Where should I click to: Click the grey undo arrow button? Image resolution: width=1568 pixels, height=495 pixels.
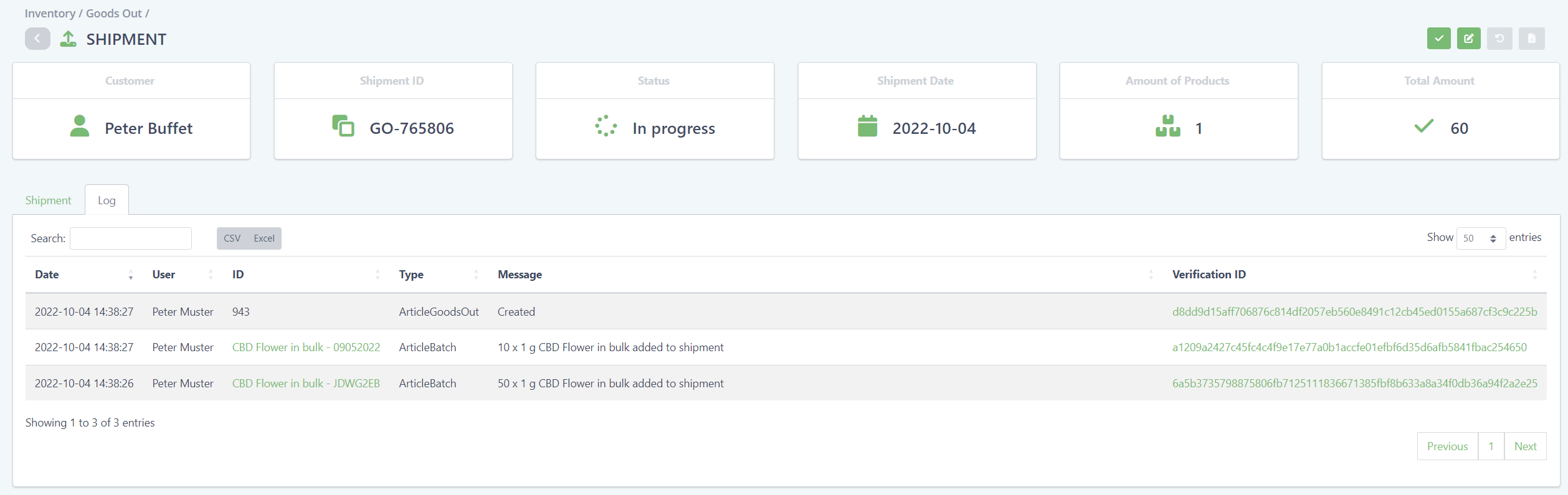tap(1499, 39)
